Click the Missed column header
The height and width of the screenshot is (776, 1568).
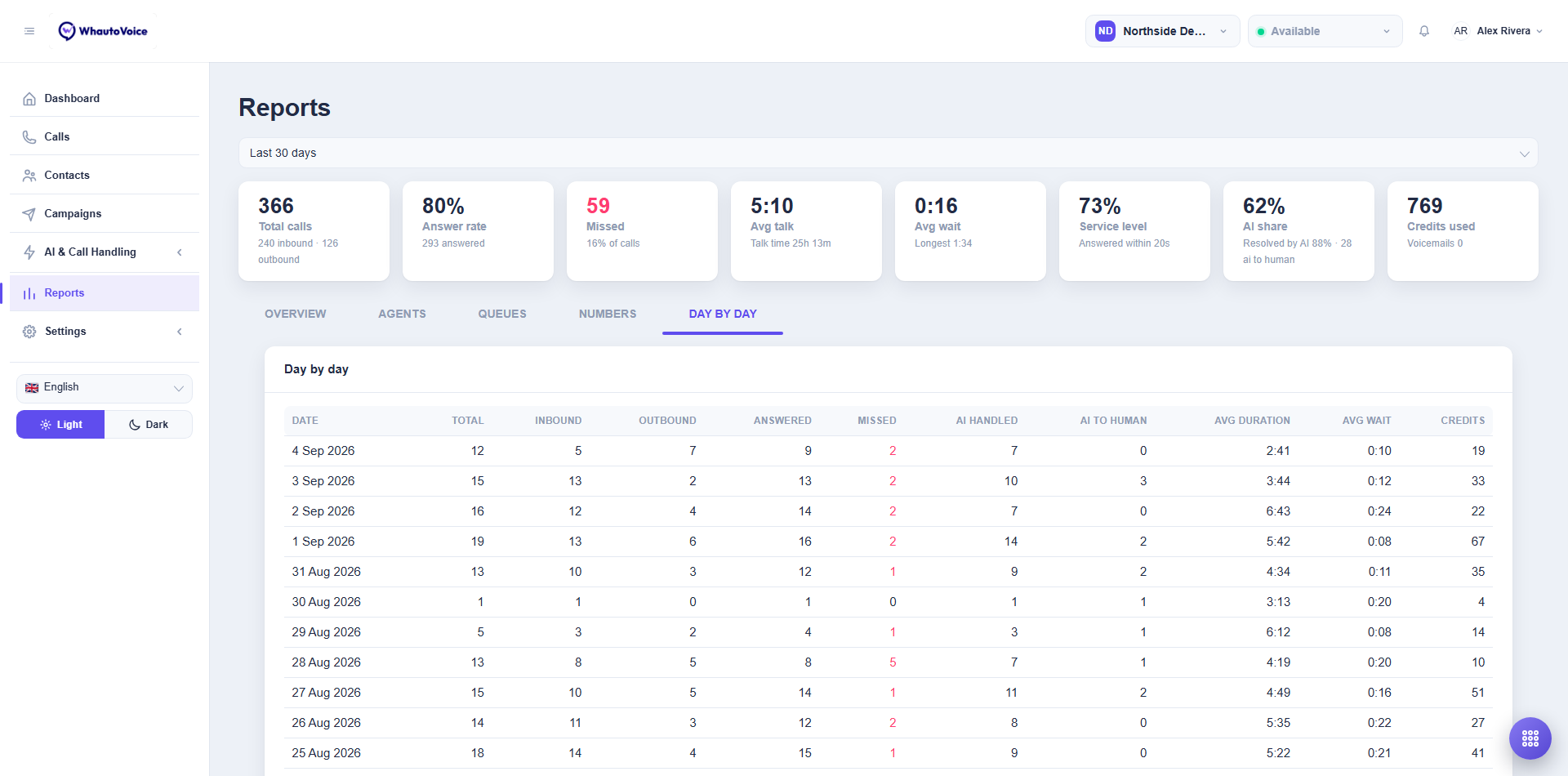876,421
